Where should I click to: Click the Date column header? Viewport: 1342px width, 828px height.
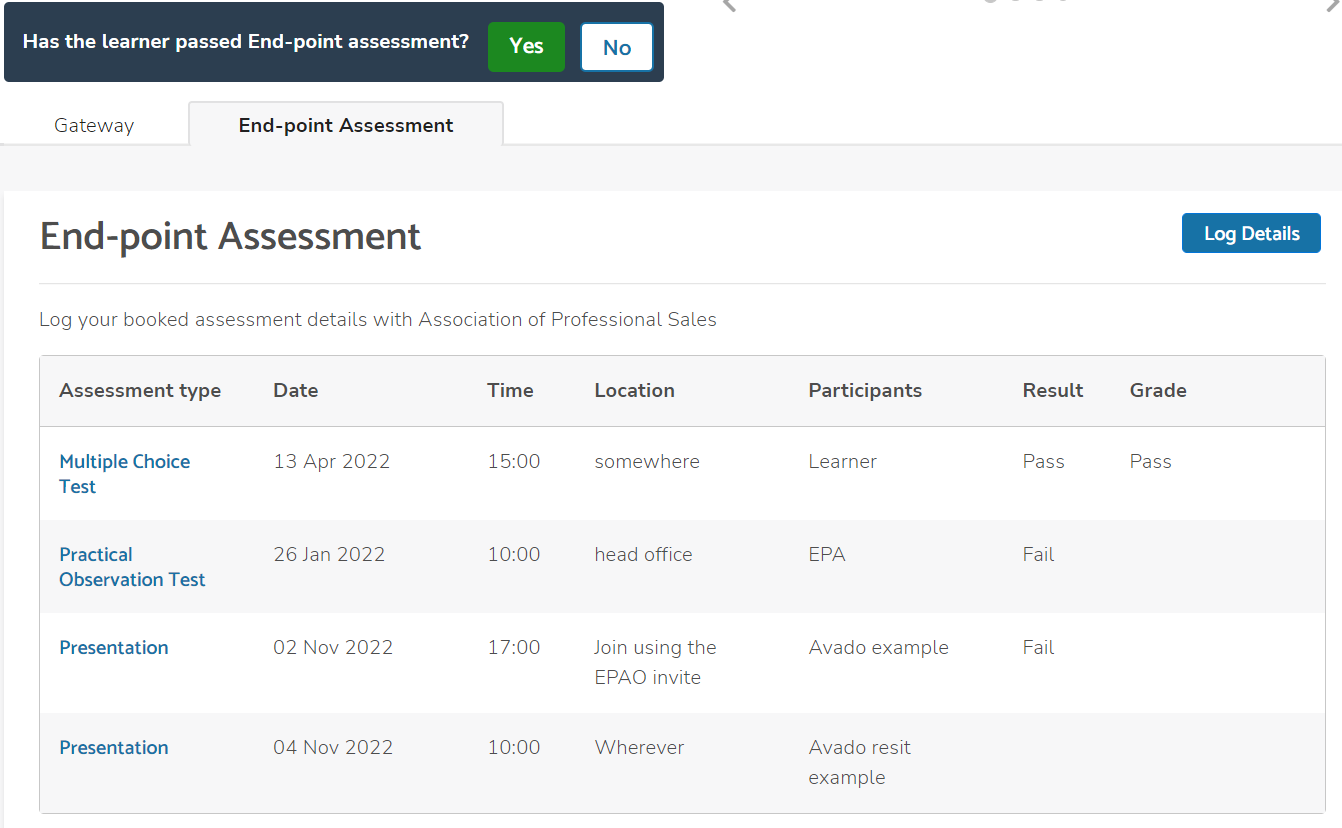[295, 391]
